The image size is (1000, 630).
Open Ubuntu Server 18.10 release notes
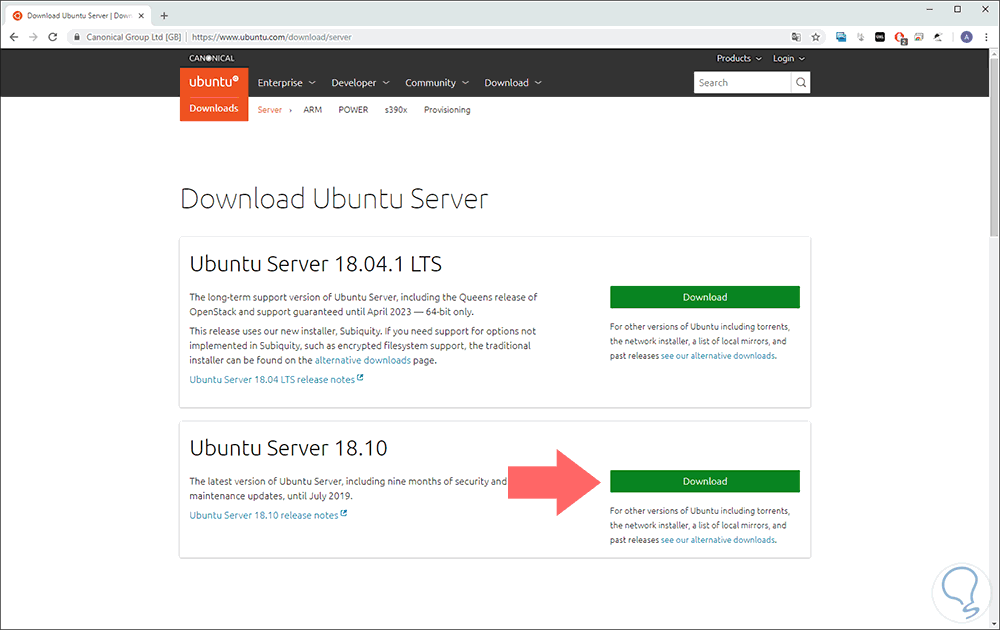(268, 515)
